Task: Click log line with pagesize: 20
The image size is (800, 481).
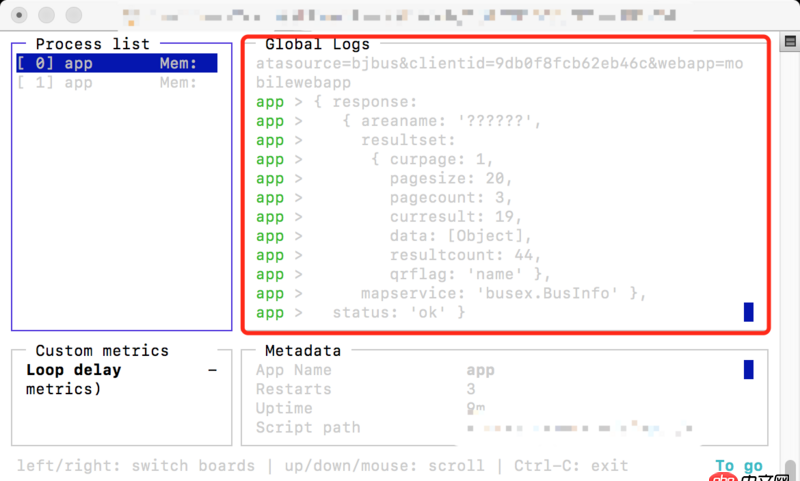Action: 384,179
